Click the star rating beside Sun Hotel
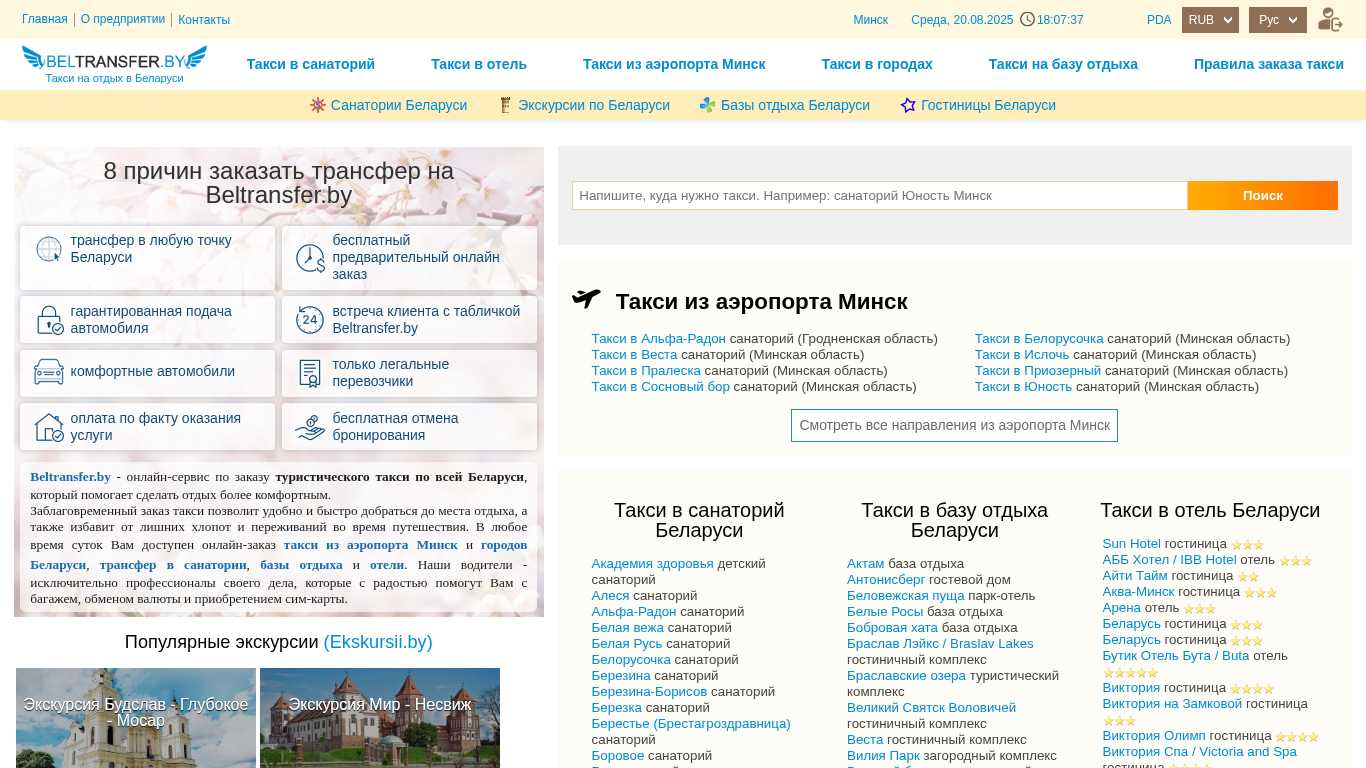Image resolution: width=1366 pixels, height=768 pixels. pos(1247,545)
